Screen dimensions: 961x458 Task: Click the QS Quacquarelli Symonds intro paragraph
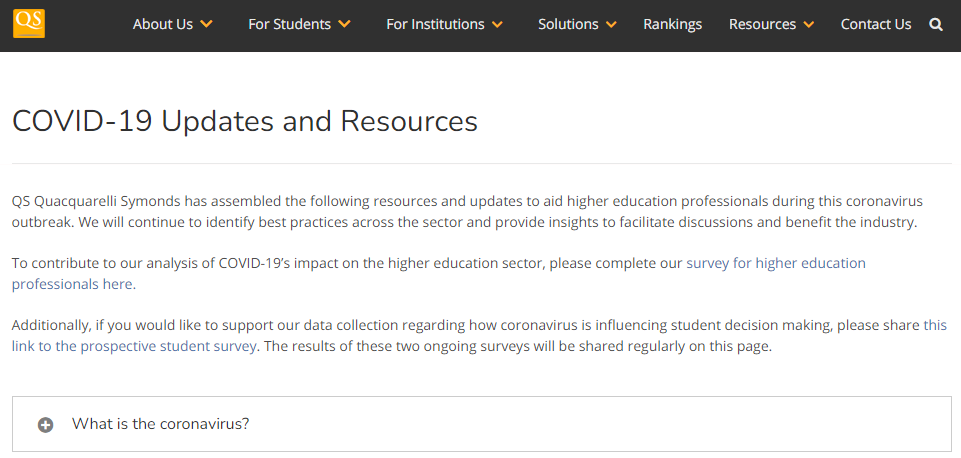coord(466,211)
